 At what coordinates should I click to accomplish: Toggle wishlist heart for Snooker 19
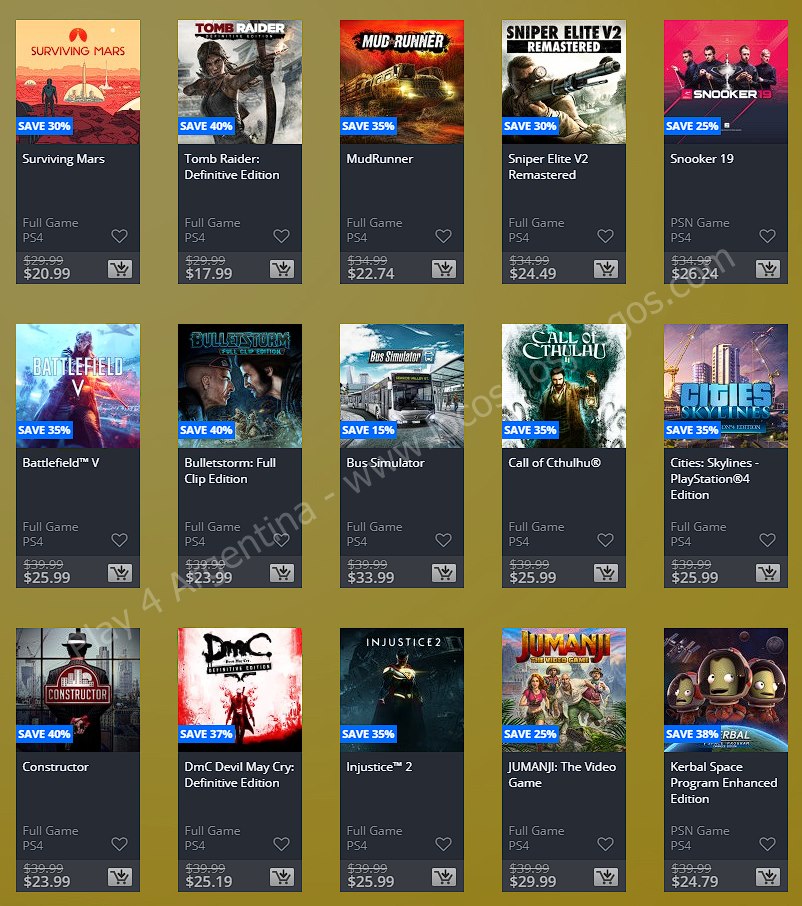tap(767, 236)
